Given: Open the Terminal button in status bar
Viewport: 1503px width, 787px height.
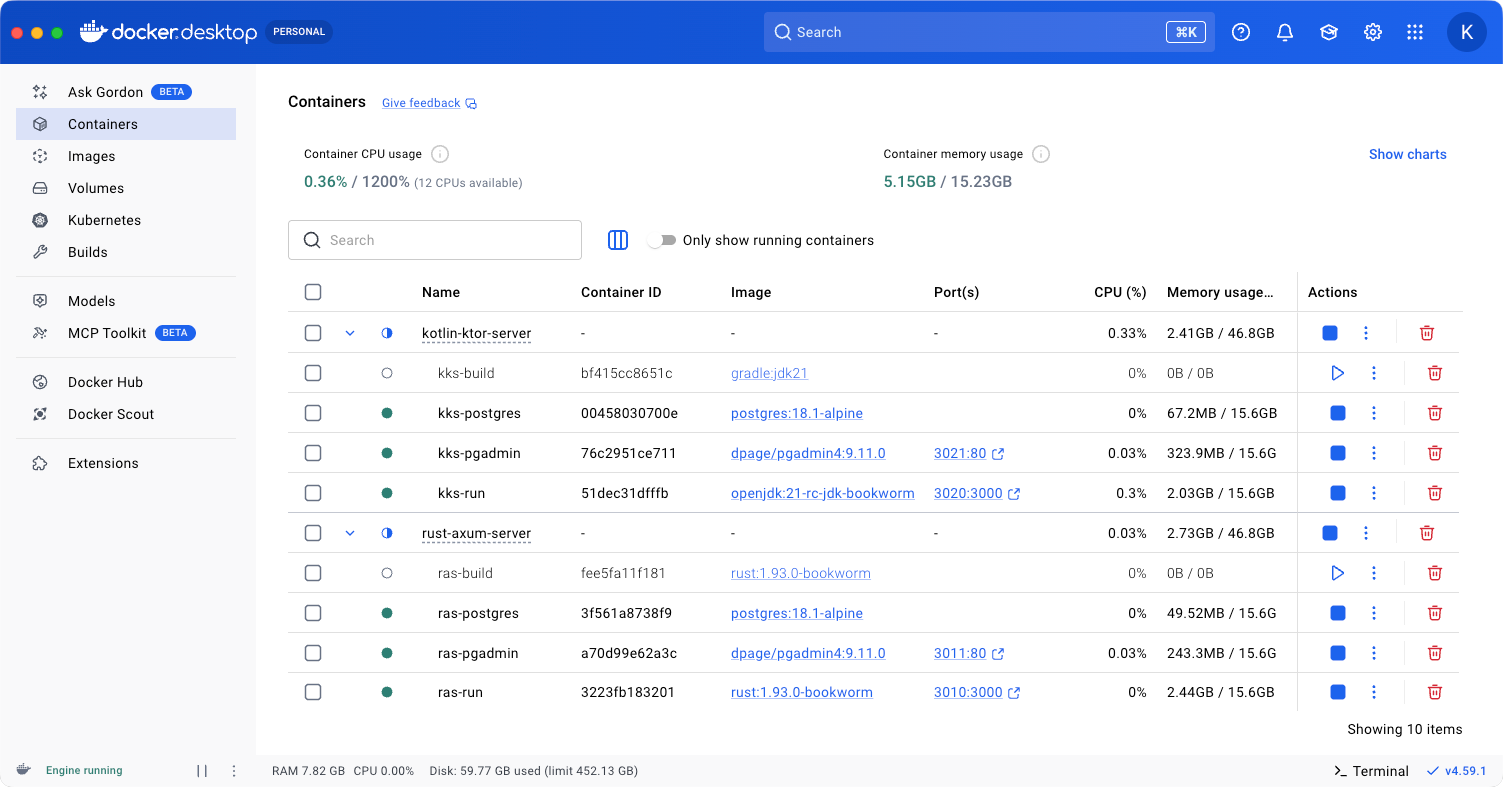Looking at the screenshot, I should pos(1371,771).
